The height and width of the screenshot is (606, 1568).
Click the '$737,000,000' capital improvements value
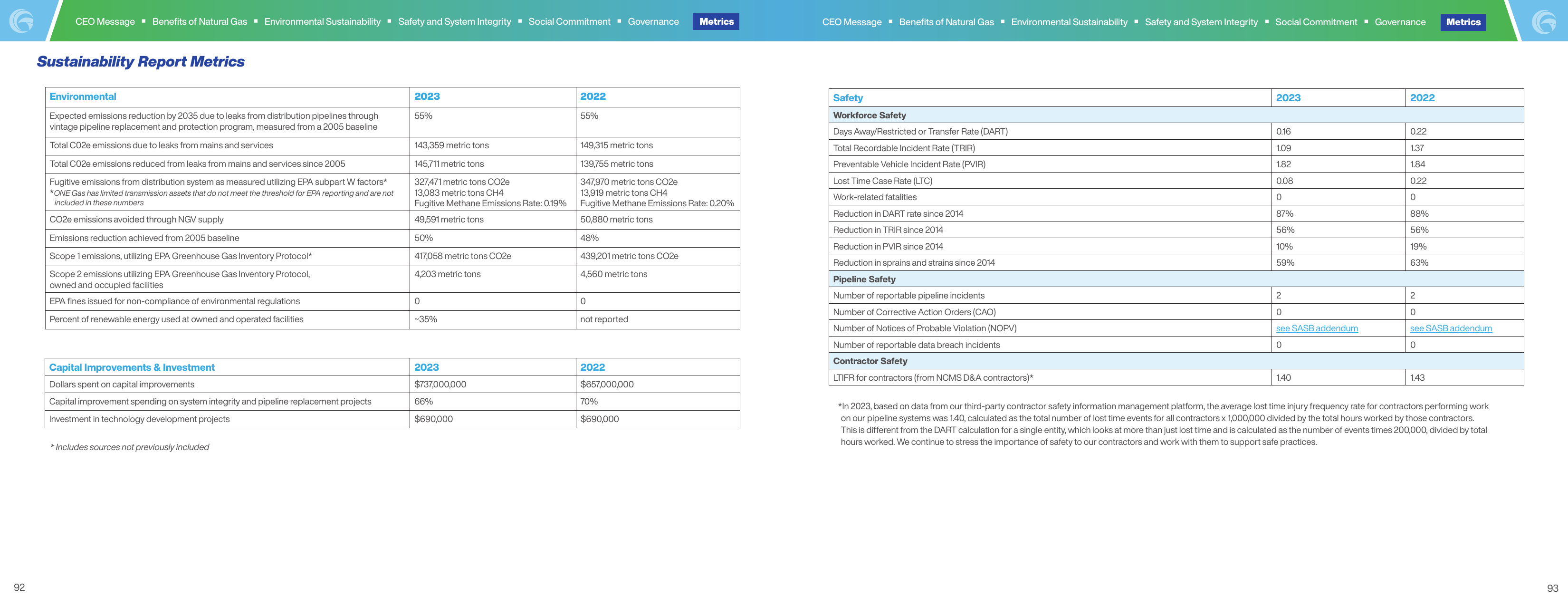click(x=440, y=385)
